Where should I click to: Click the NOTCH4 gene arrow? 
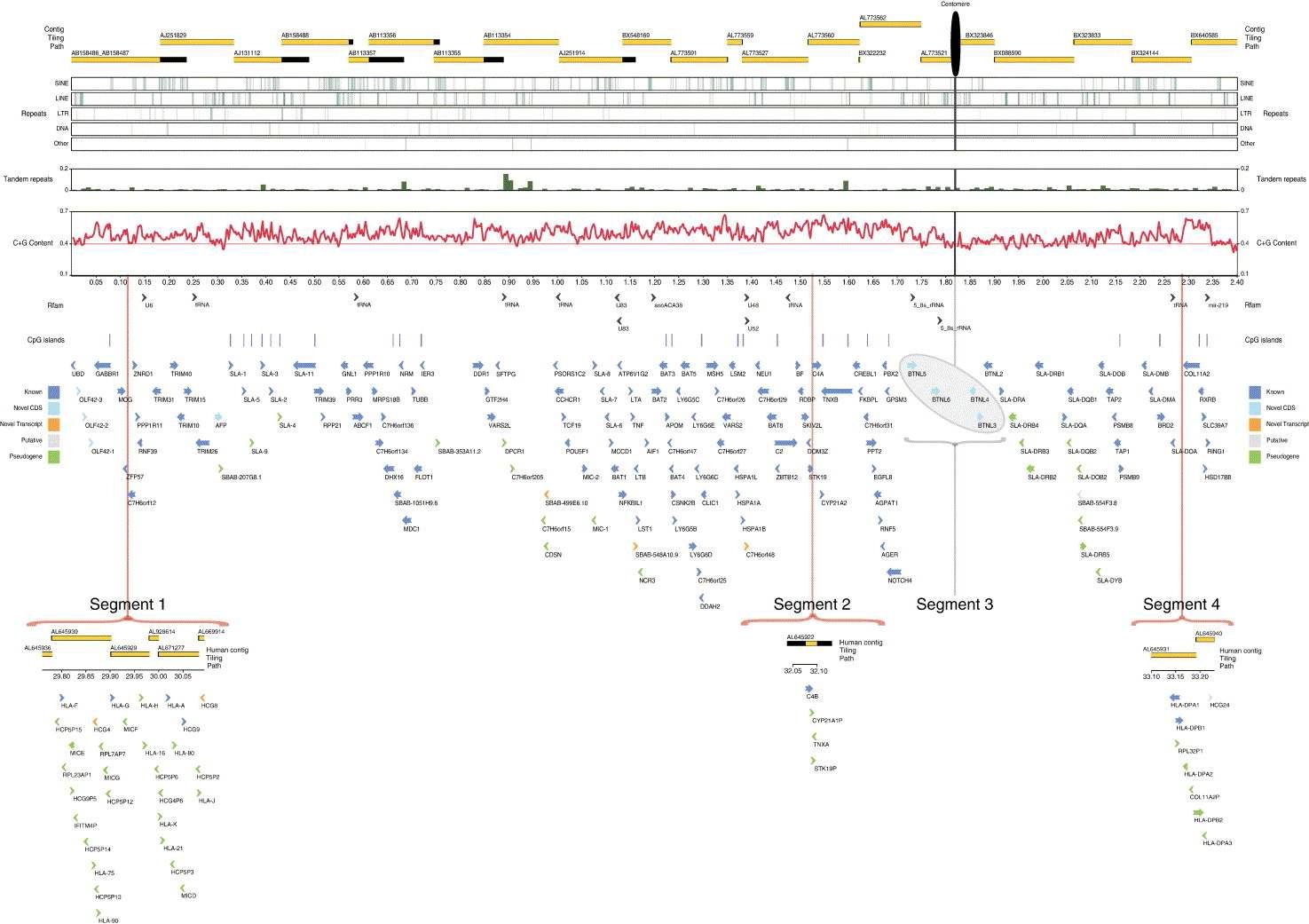(x=894, y=572)
